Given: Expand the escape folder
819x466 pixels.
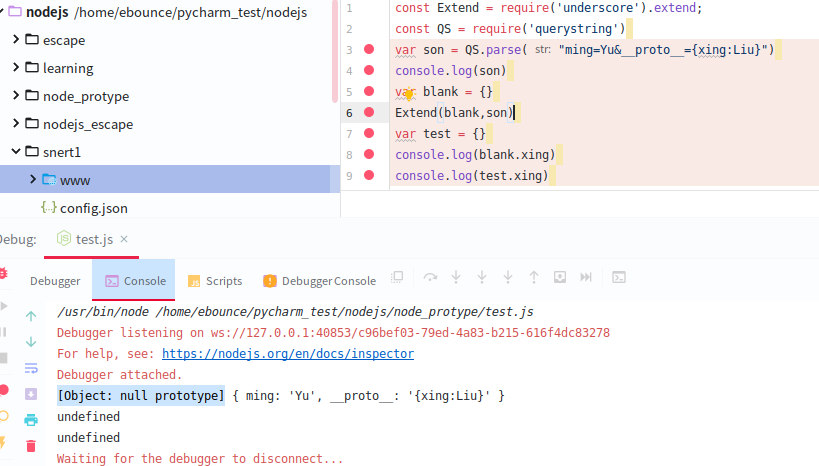Looking at the screenshot, I should tap(17, 40).
